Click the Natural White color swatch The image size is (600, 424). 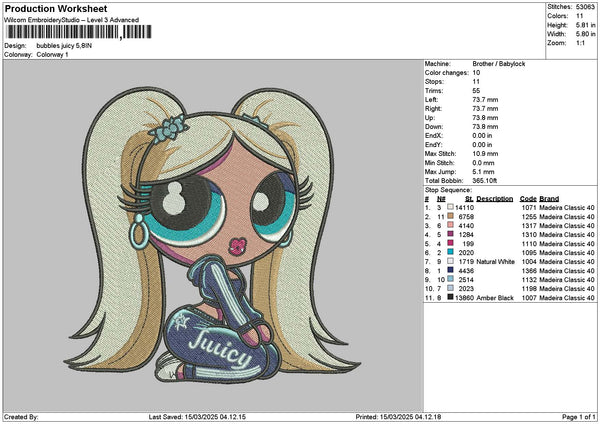(x=450, y=261)
